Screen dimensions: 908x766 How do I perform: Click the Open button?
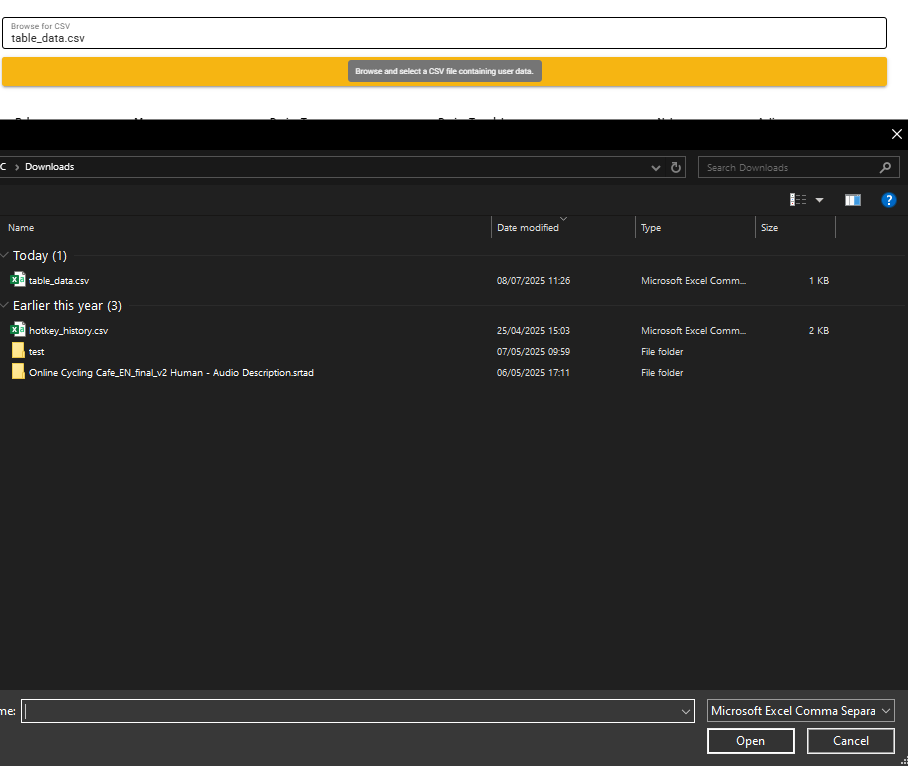point(750,741)
